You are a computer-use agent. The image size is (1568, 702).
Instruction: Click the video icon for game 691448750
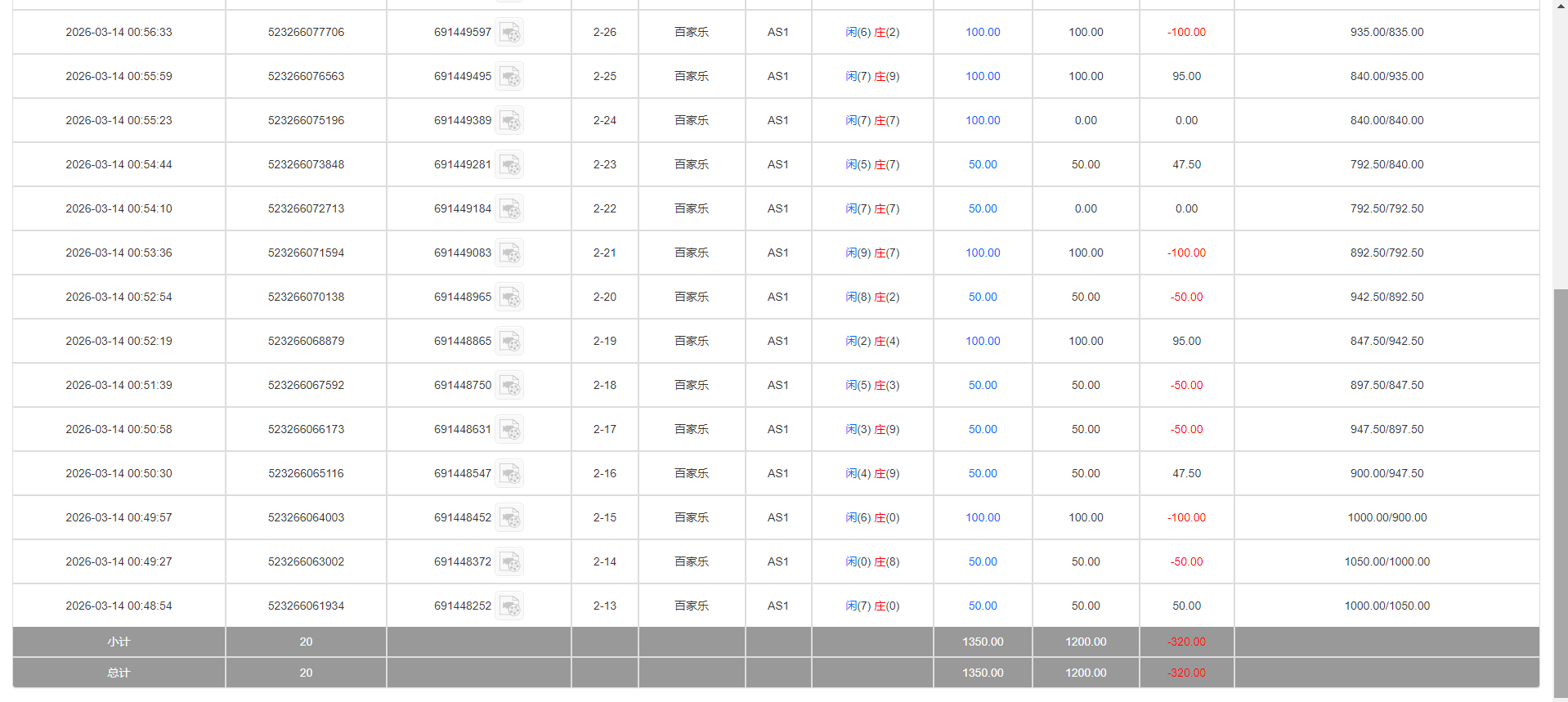click(x=509, y=386)
